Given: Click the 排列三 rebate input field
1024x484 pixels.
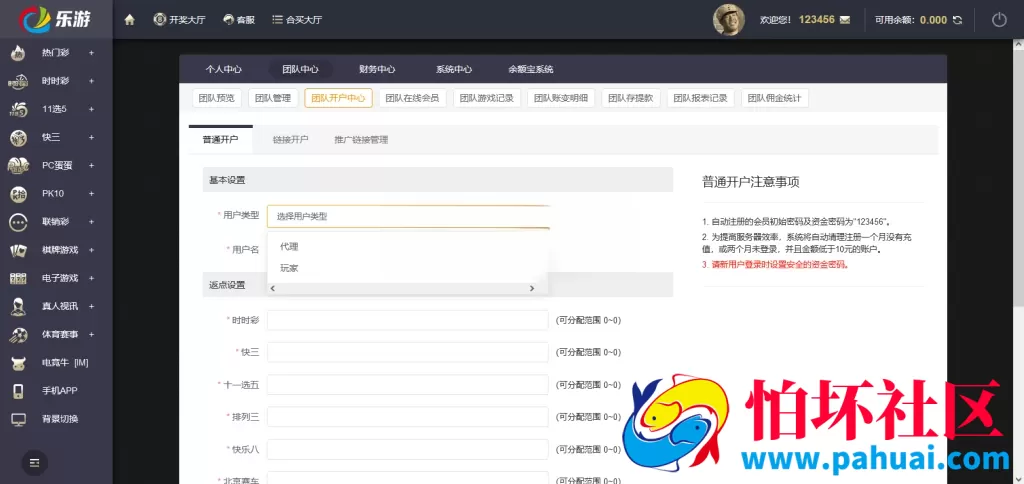Looking at the screenshot, I should (408, 417).
